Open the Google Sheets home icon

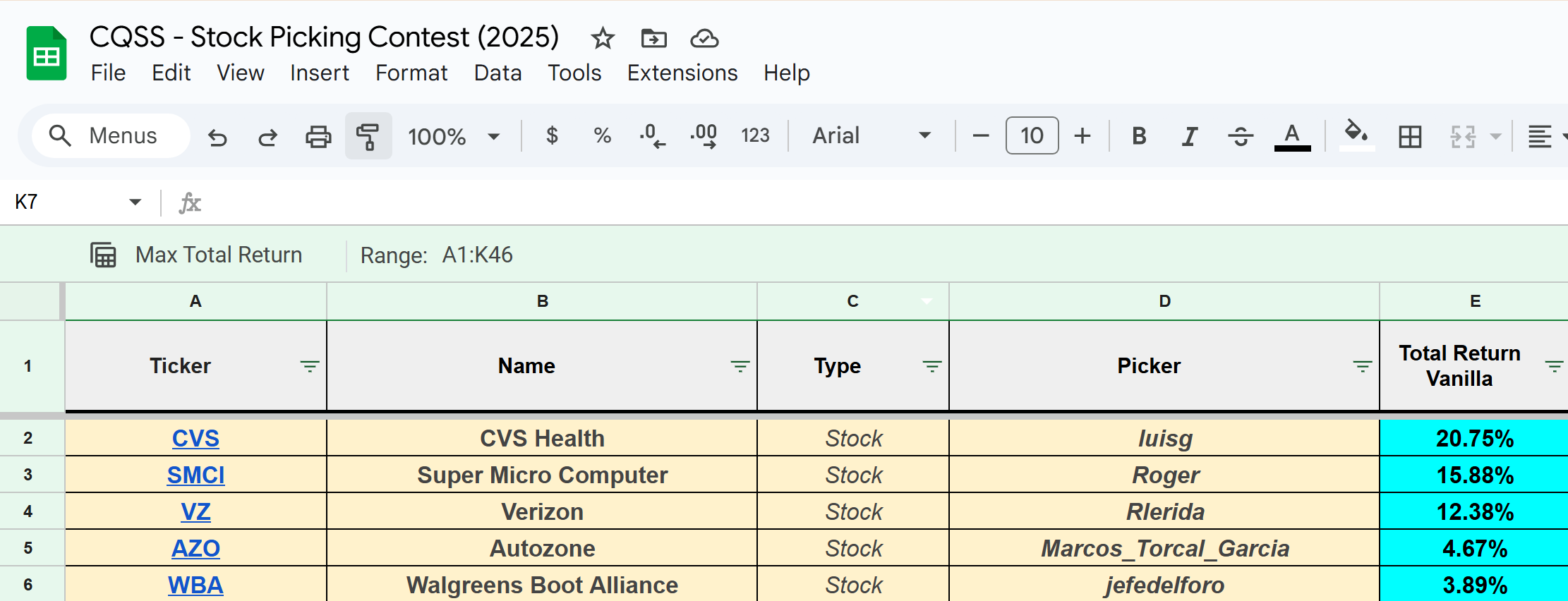pyautogui.click(x=47, y=54)
